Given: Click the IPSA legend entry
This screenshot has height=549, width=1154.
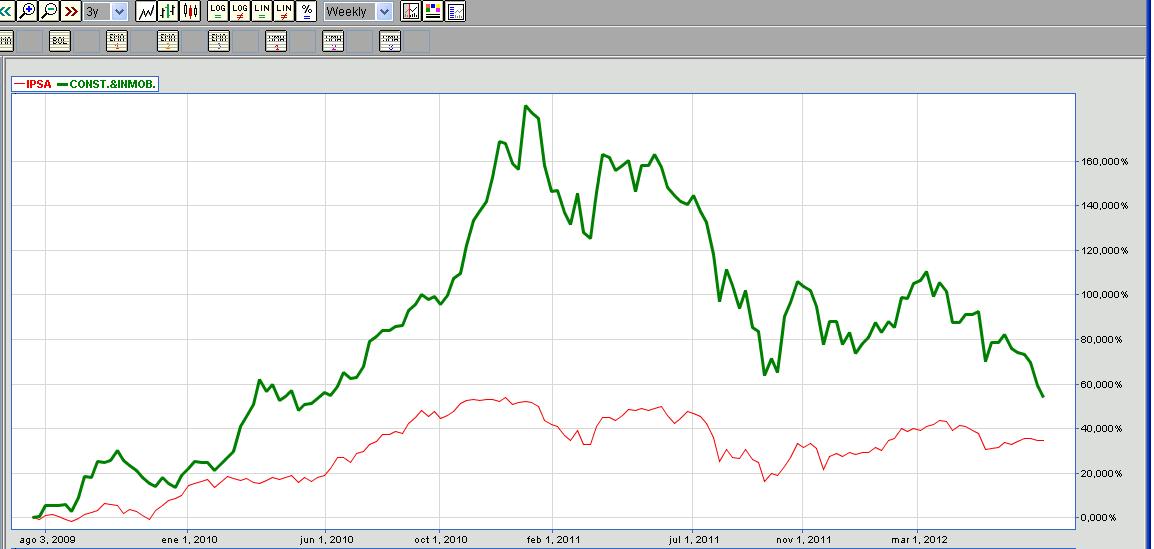Looking at the screenshot, I should pos(33,84).
